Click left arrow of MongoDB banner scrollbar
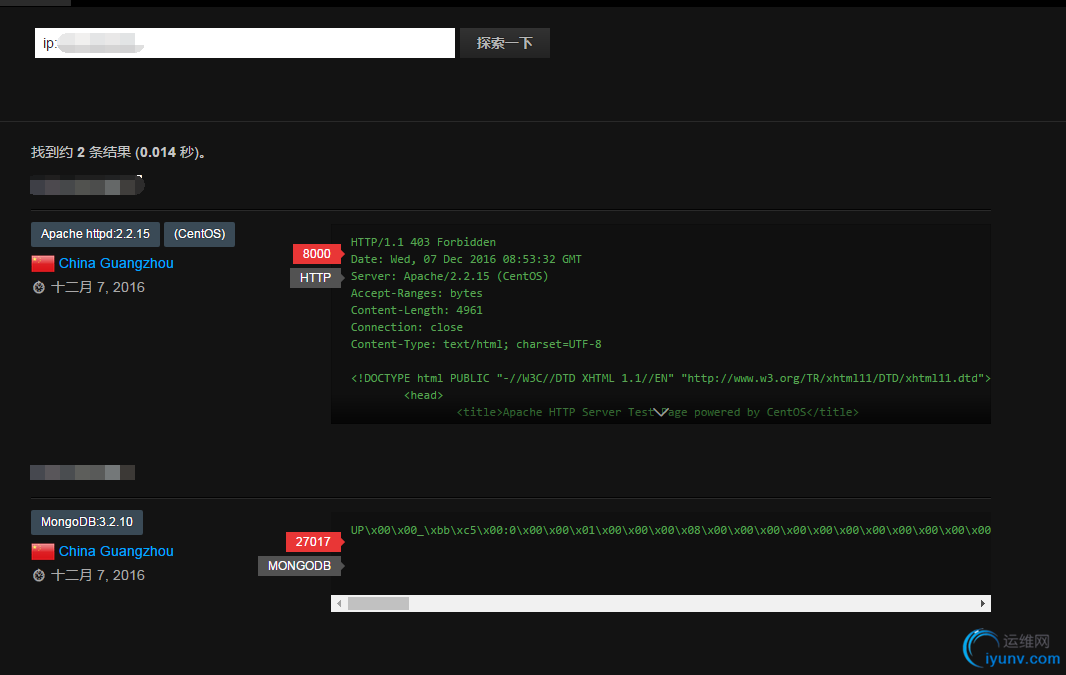 [x=339, y=604]
